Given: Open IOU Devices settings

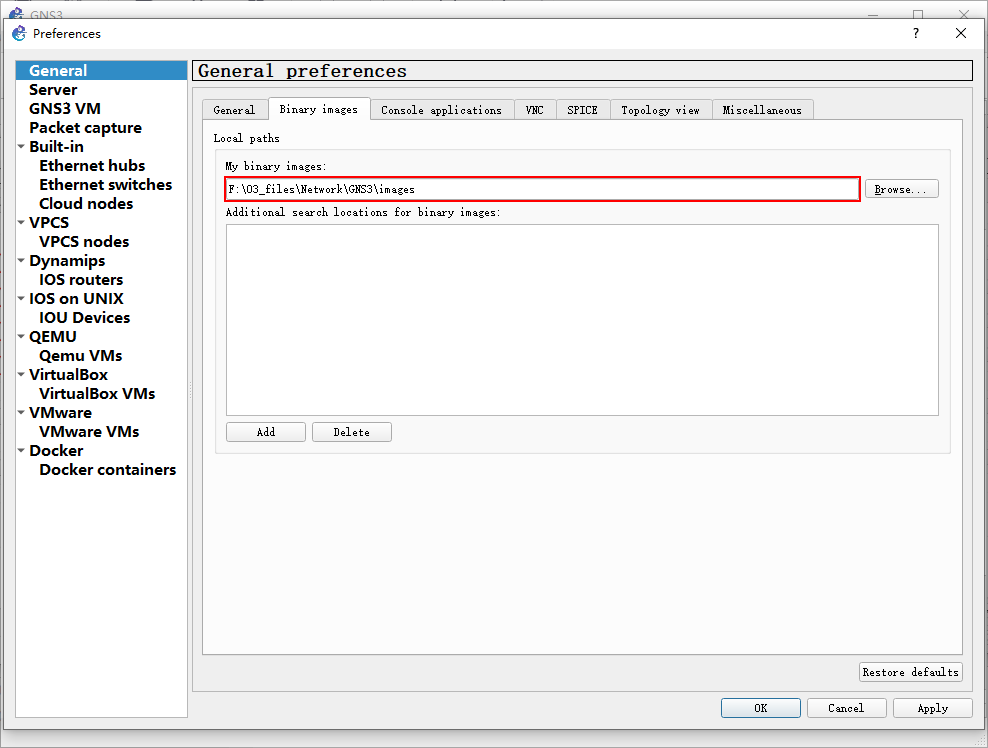Looking at the screenshot, I should tap(84, 318).
